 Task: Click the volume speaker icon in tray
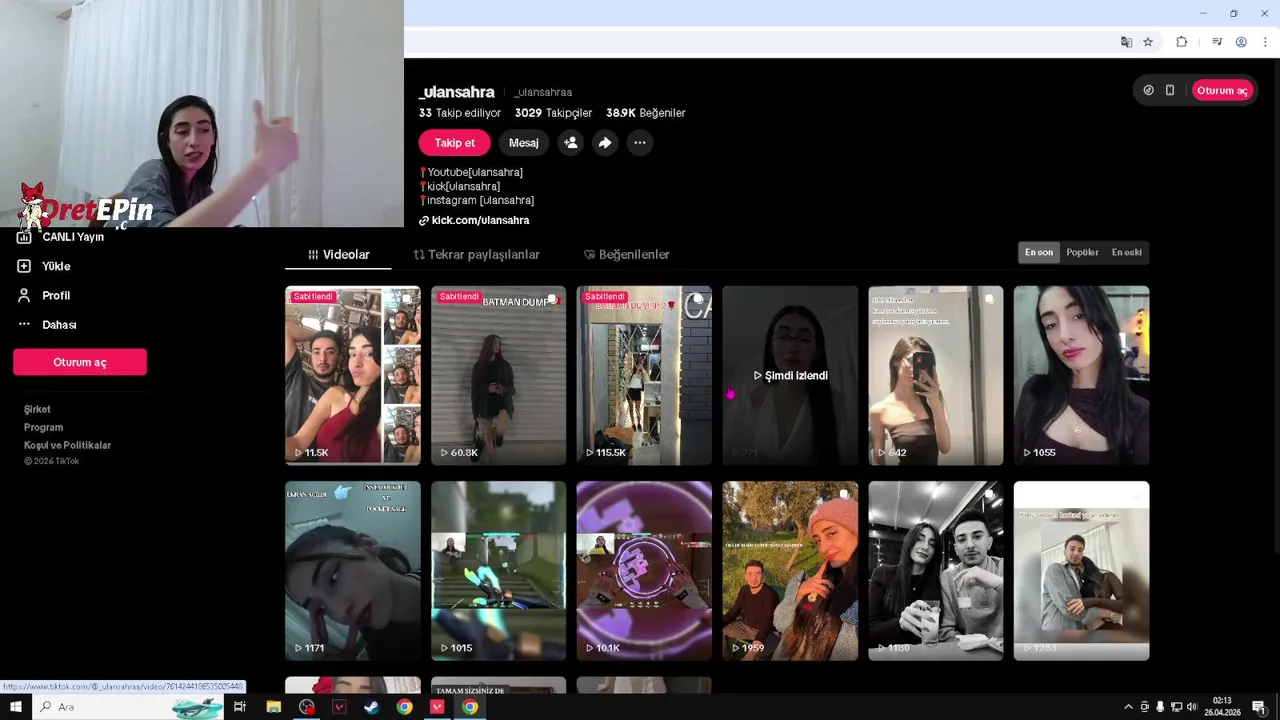(x=1191, y=707)
